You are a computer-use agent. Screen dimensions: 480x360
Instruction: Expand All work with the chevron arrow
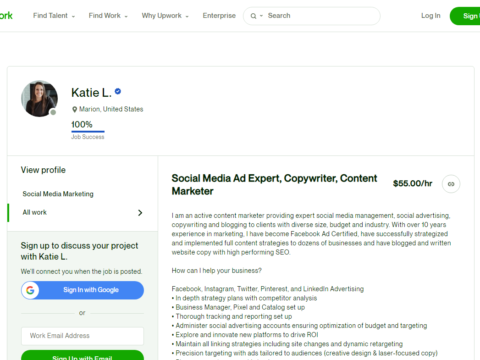[140, 213]
